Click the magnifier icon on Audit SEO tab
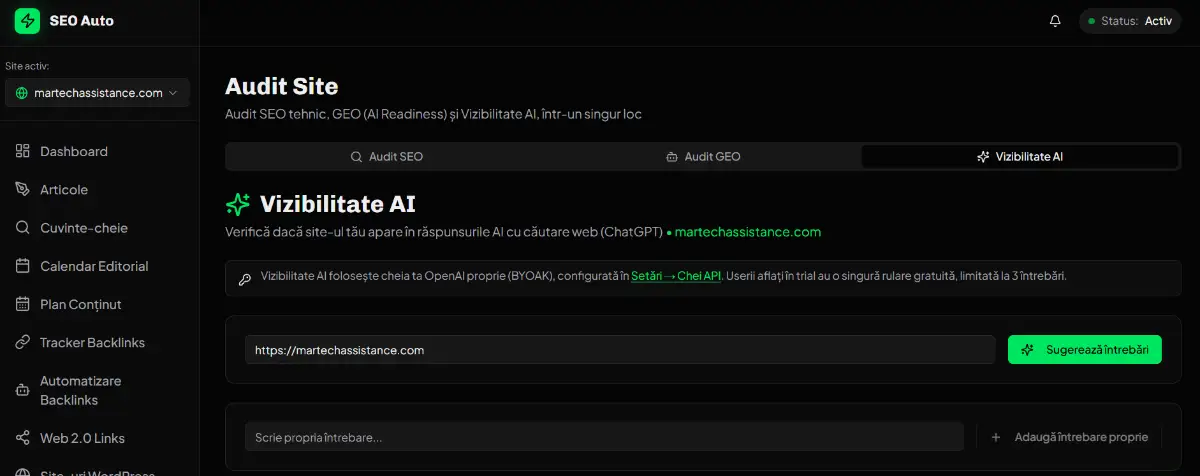 356,157
